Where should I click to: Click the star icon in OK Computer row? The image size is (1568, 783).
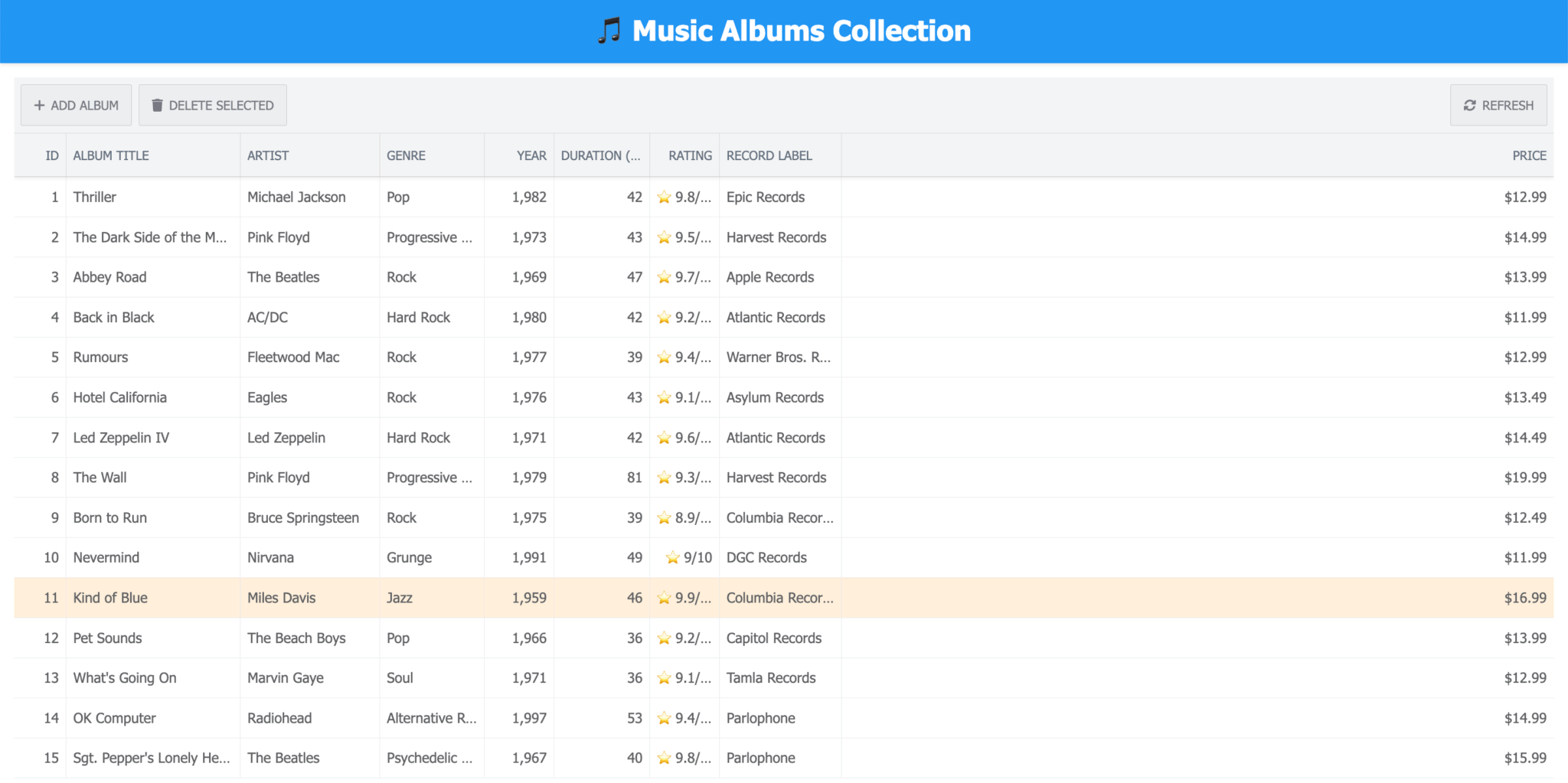coord(664,719)
